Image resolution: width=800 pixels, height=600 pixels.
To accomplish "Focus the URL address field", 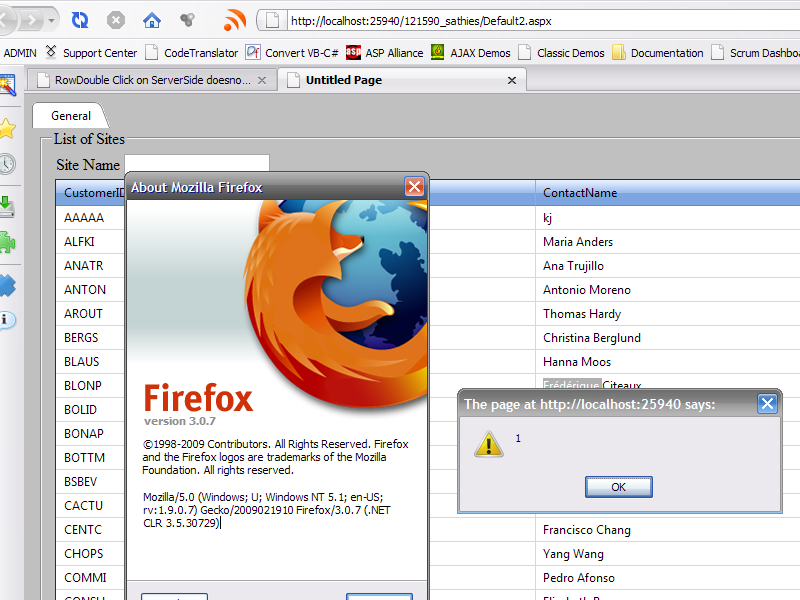I will pos(543,21).
